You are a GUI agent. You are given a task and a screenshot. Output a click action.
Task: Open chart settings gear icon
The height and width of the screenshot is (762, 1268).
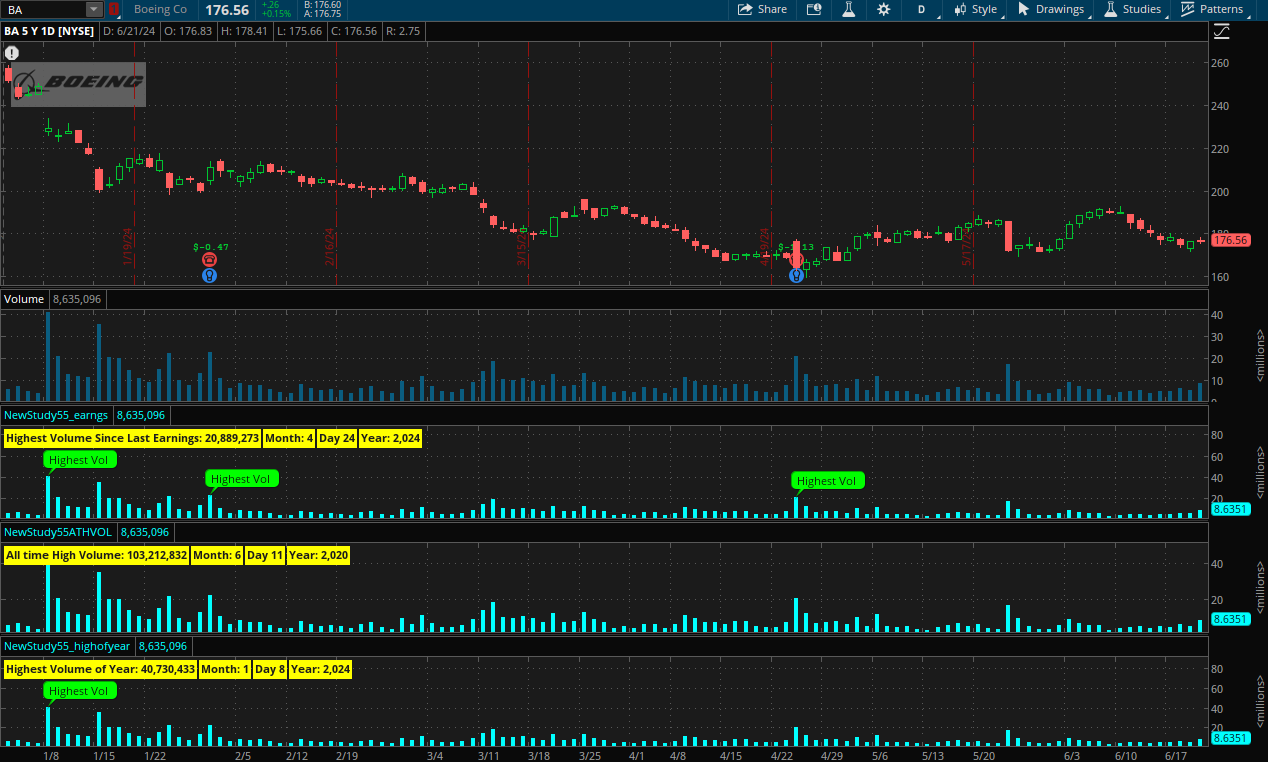pyautogui.click(x=883, y=9)
